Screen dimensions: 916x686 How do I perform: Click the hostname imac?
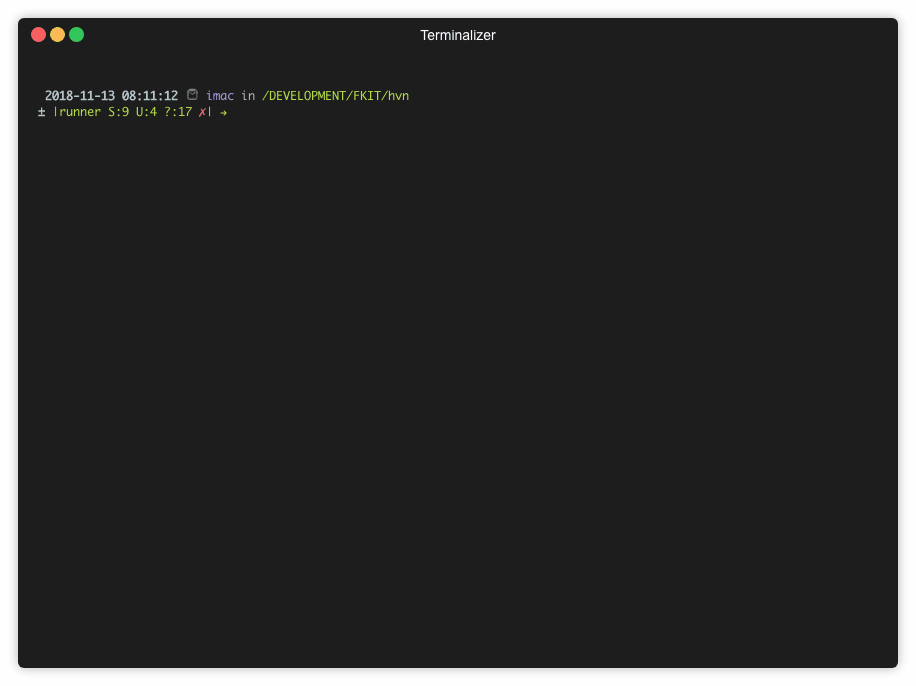(x=220, y=96)
